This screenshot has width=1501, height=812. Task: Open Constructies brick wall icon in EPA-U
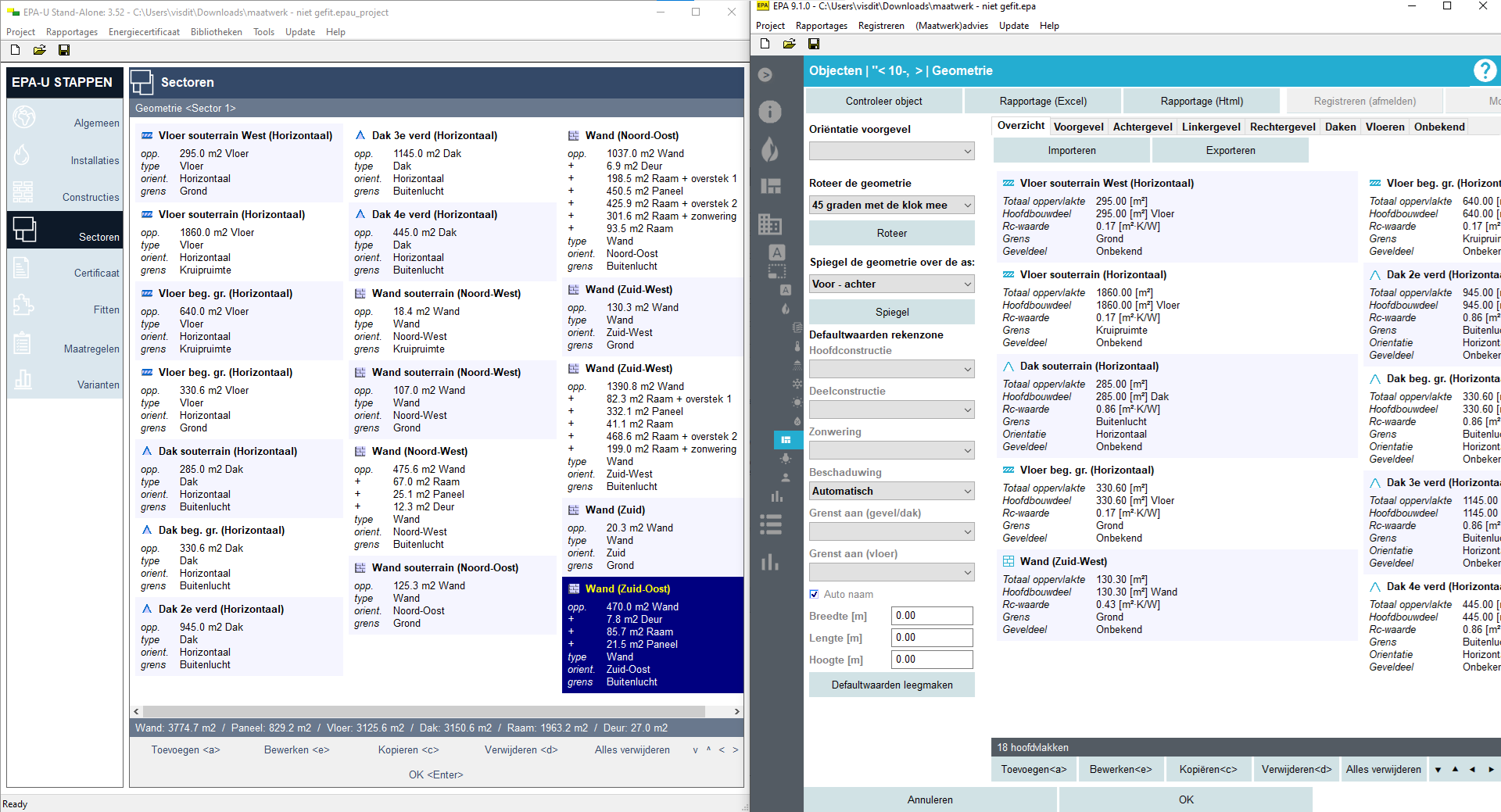click(23, 192)
